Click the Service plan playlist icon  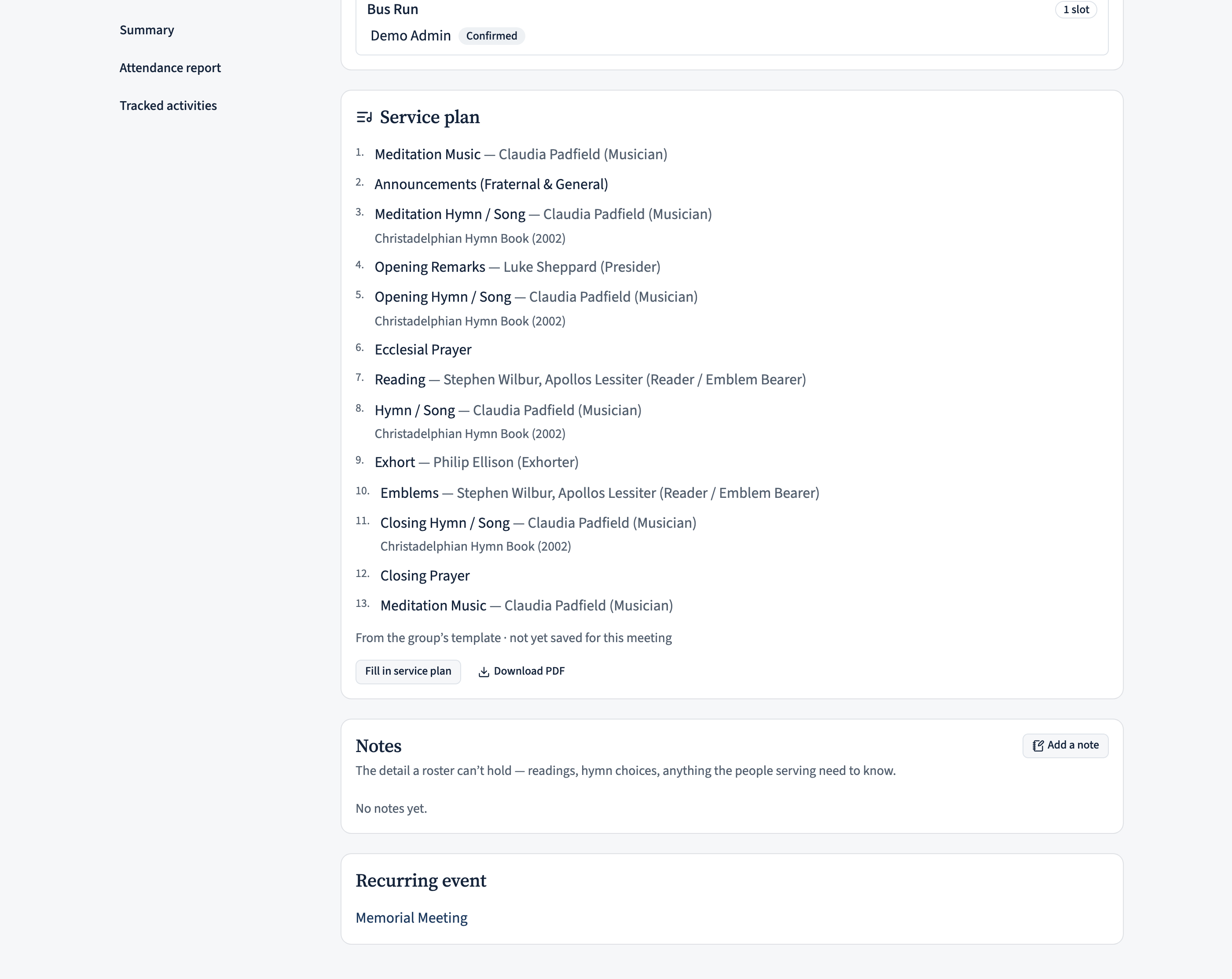(x=364, y=117)
